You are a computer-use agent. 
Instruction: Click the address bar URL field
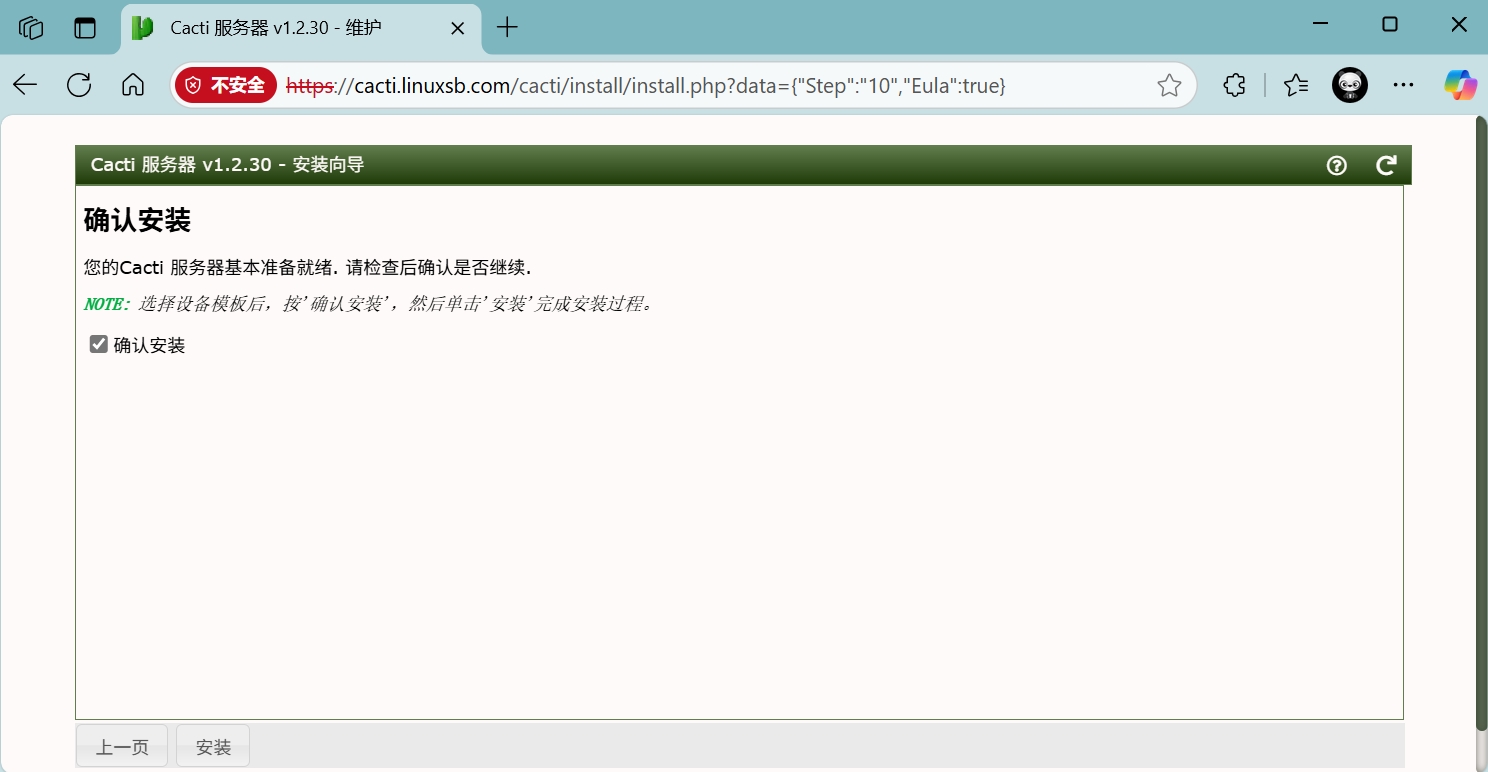click(700, 86)
